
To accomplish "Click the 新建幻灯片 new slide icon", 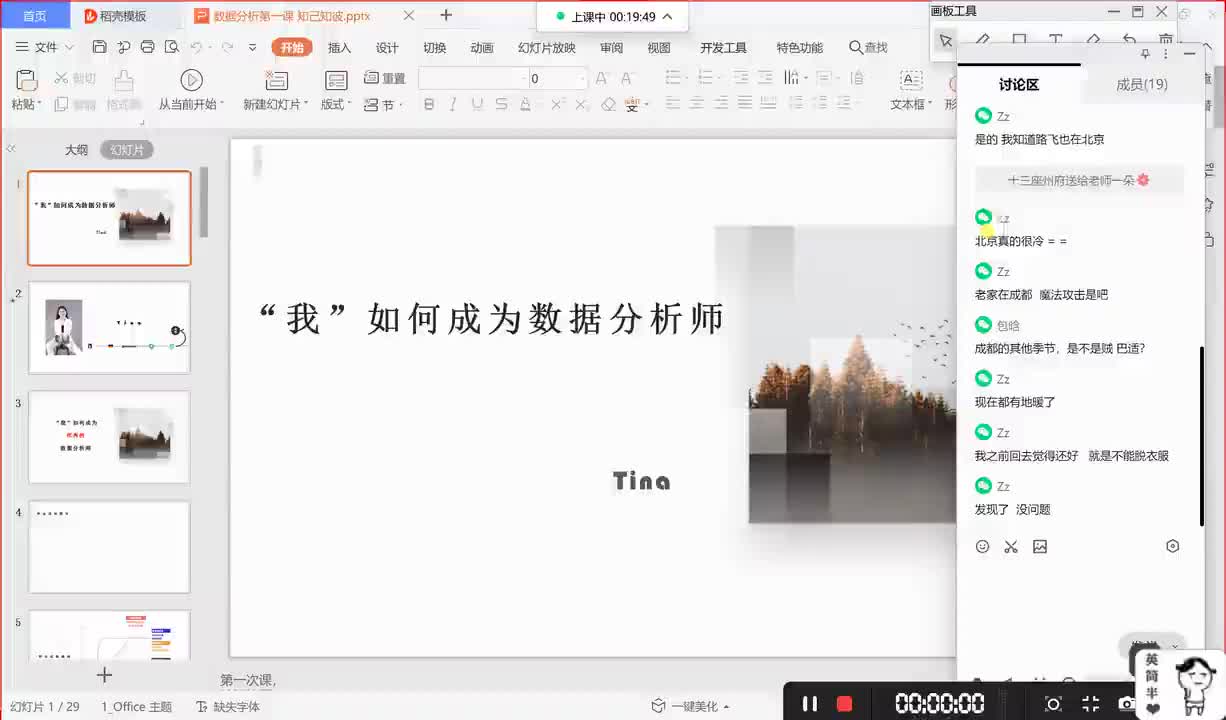I will [277, 81].
